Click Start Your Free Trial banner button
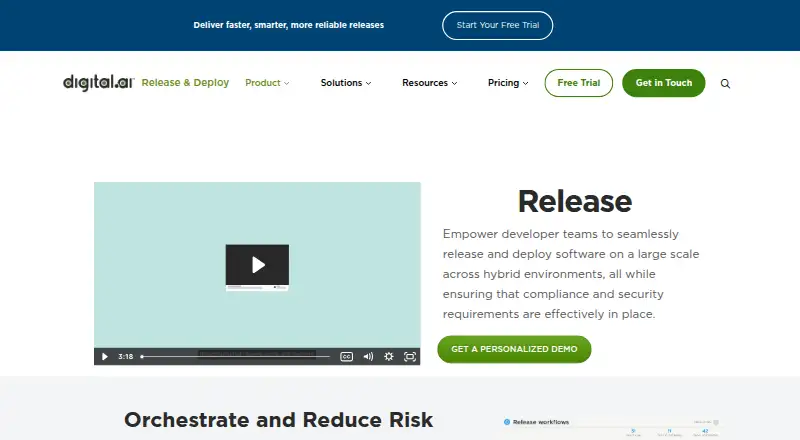This screenshot has width=800, height=440. tap(497, 25)
